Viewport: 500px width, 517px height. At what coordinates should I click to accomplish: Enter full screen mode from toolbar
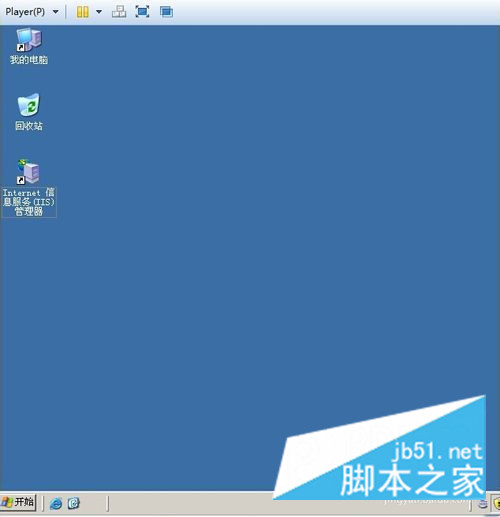pos(142,12)
